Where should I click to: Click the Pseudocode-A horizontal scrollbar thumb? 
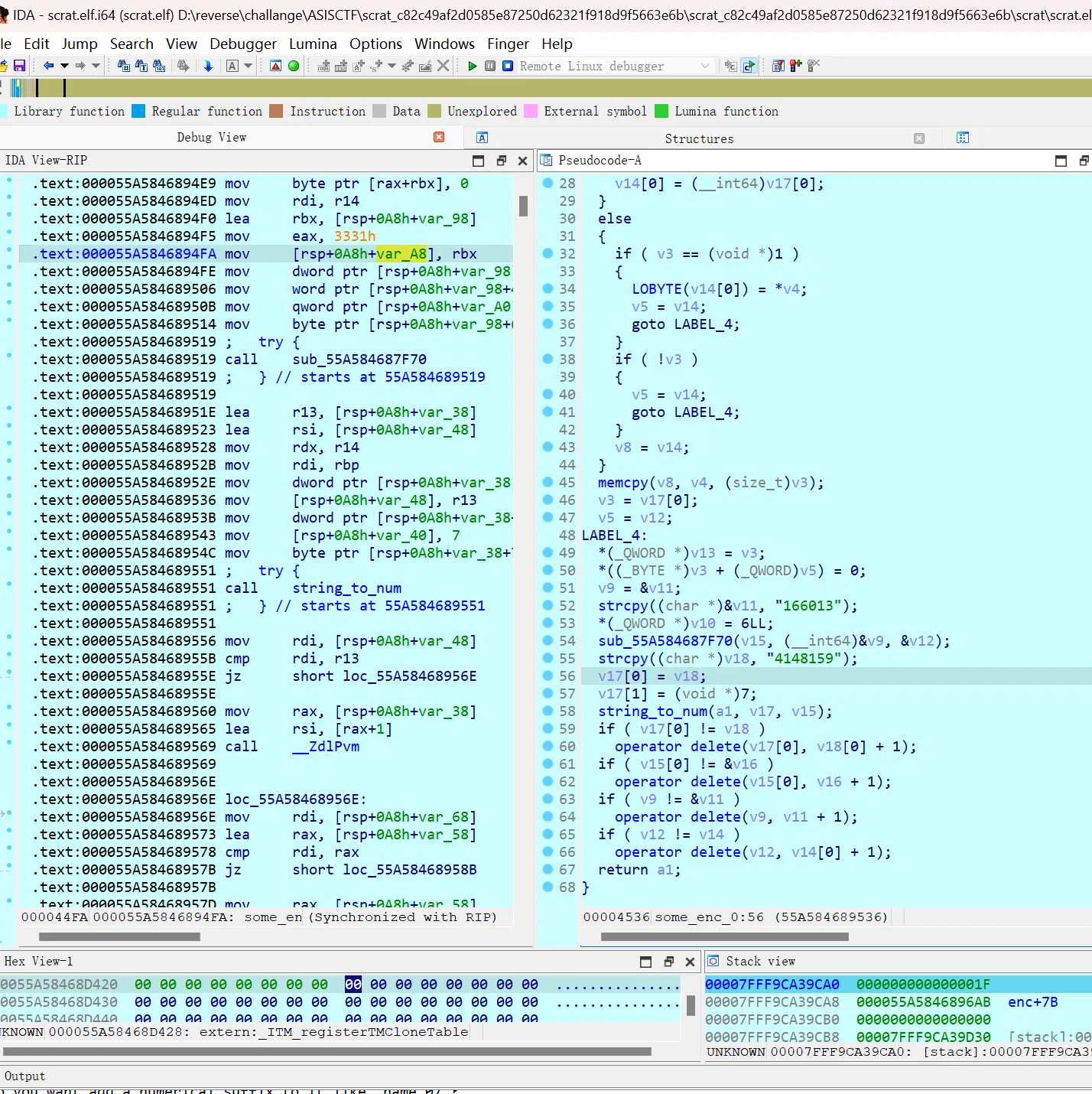tap(725, 936)
